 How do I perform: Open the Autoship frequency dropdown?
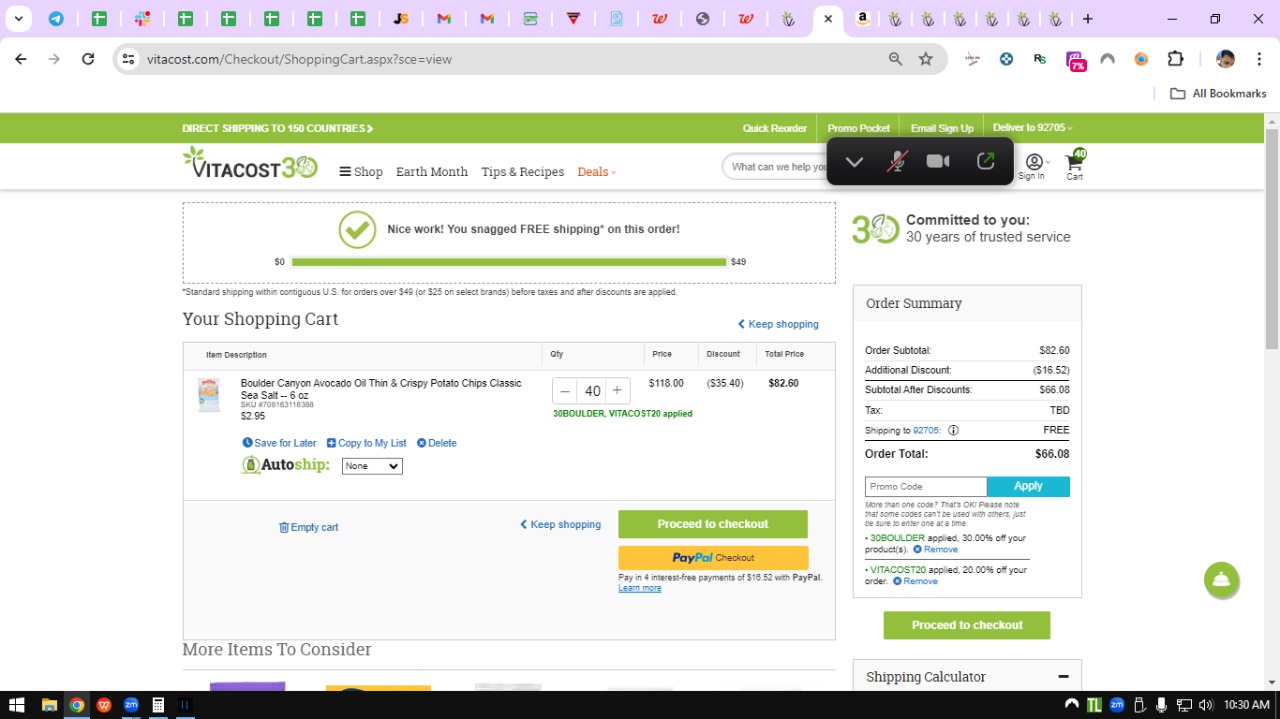(372, 466)
